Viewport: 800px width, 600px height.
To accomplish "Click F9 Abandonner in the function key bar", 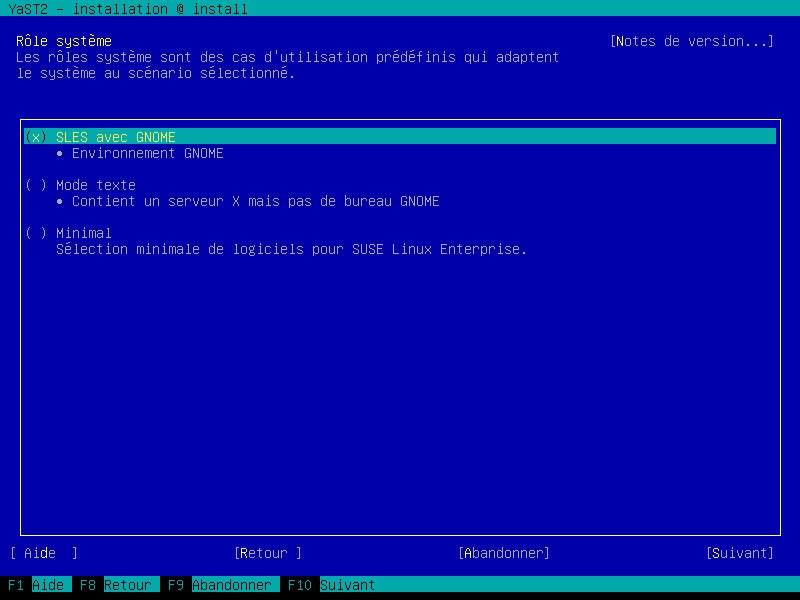I will coord(220,585).
